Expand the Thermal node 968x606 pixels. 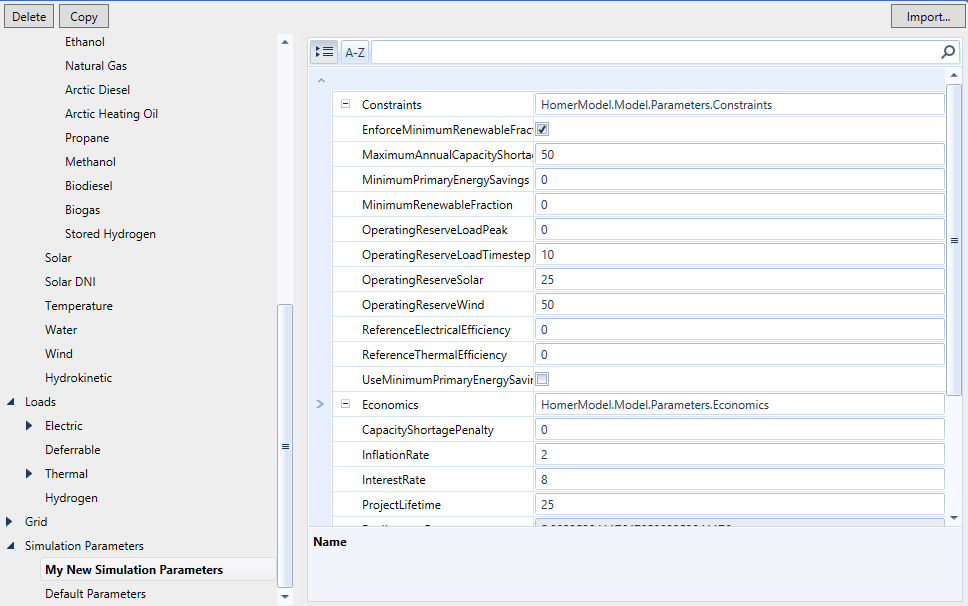27,473
